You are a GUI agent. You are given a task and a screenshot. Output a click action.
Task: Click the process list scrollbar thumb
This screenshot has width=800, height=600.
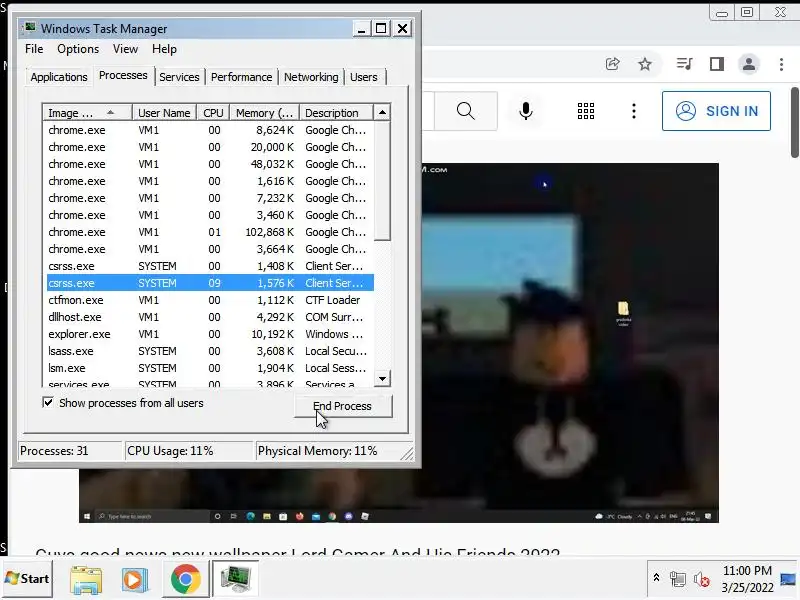(x=382, y=181)
